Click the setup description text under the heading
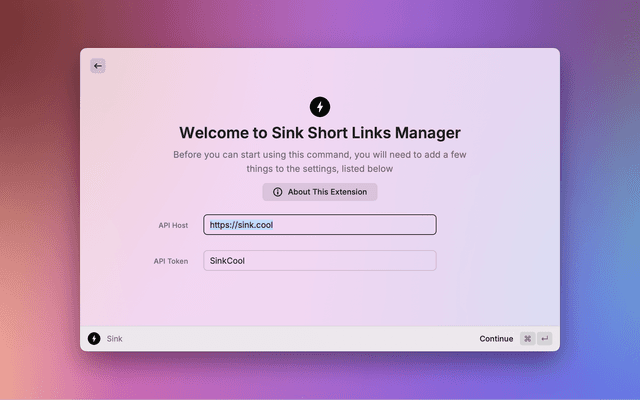Viewport: 640px width, 400px height. [x=320, y=162]
